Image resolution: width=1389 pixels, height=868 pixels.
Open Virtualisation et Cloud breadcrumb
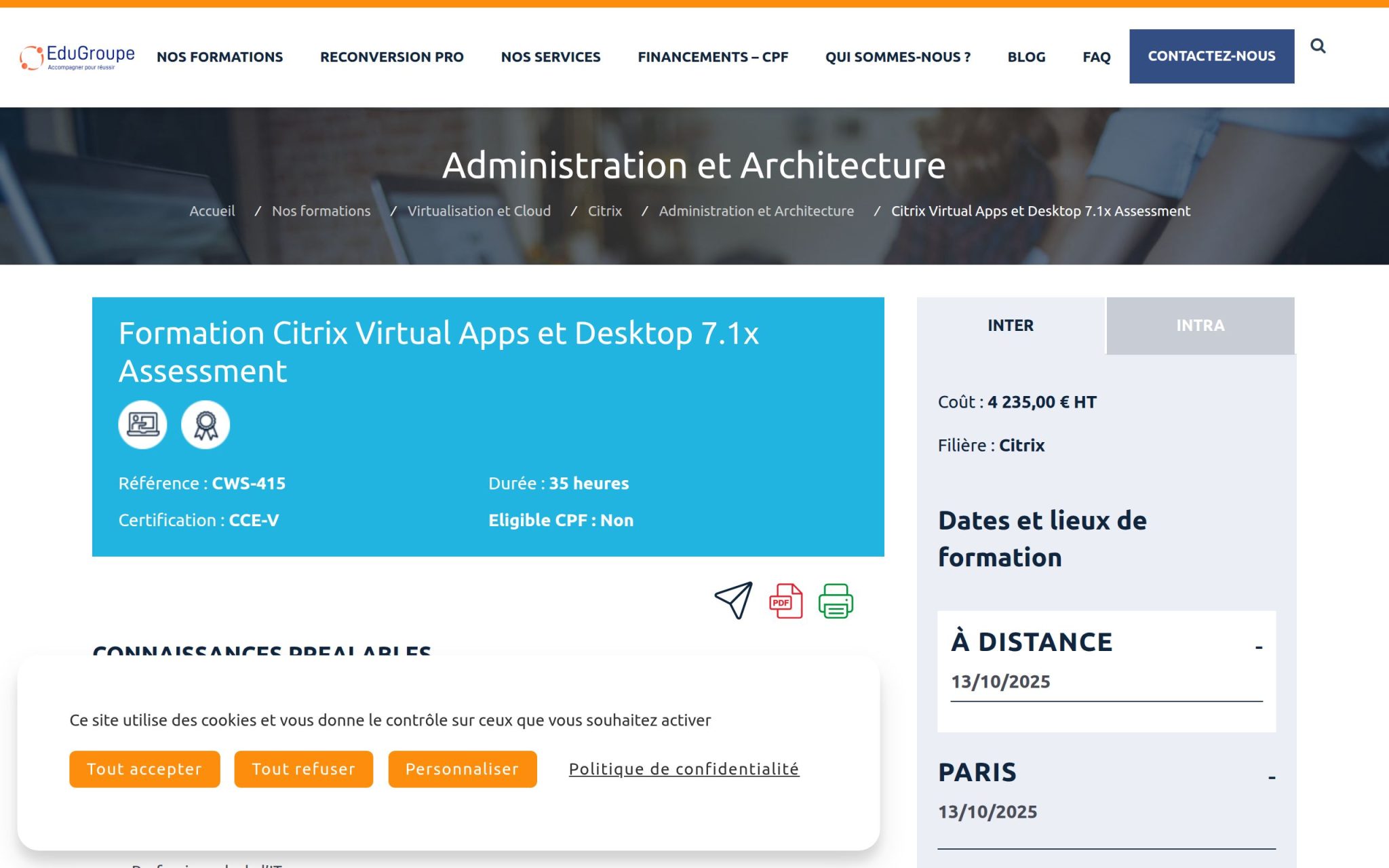click(479, 211)
